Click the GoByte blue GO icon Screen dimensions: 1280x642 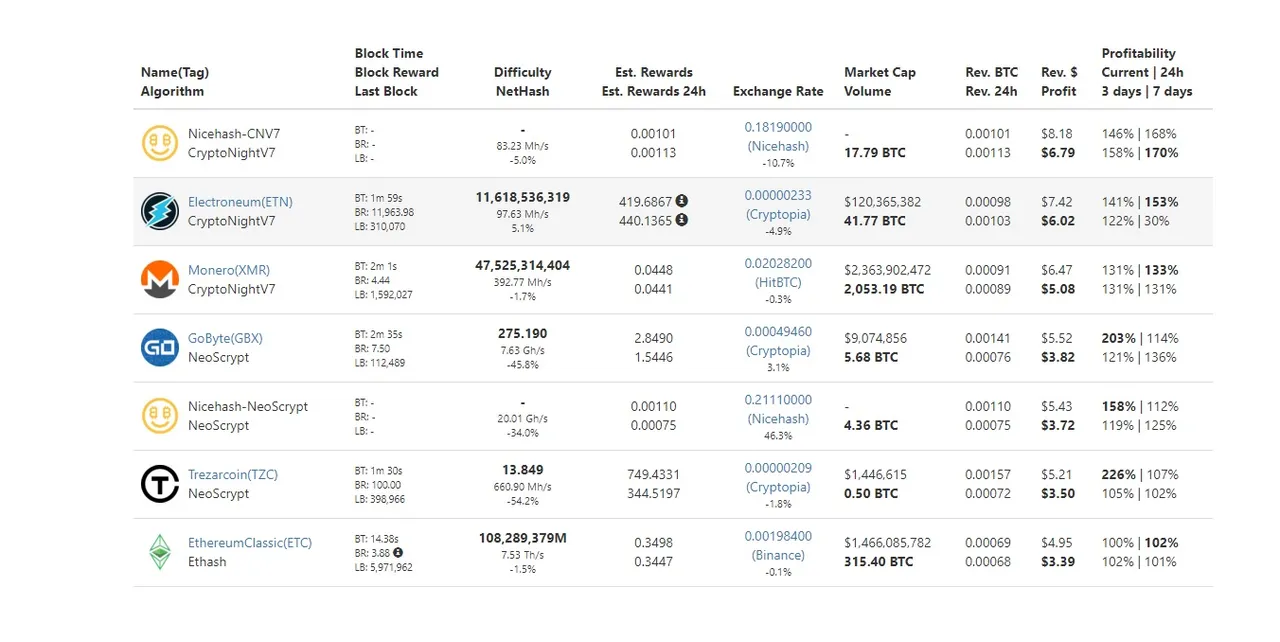click(x=160, y=347)
